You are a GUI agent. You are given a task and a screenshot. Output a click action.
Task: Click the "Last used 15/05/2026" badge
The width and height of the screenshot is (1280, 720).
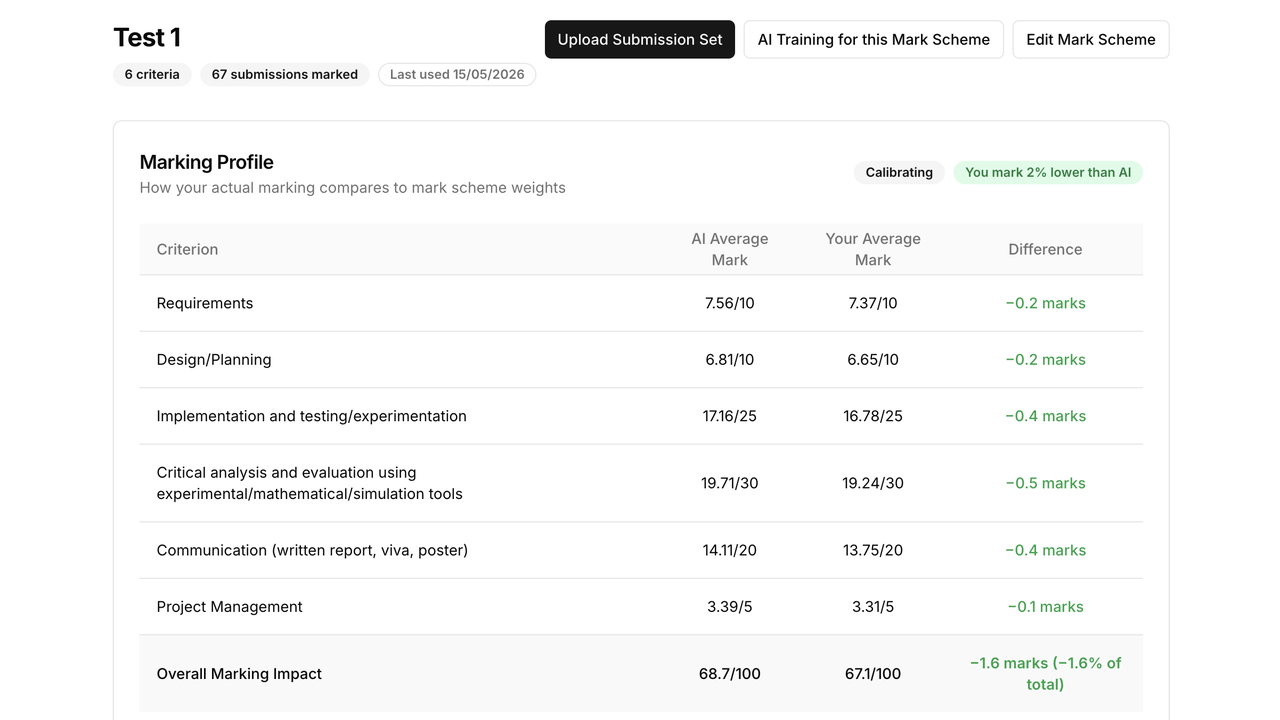pyautogui.click(x=457, y=75)
